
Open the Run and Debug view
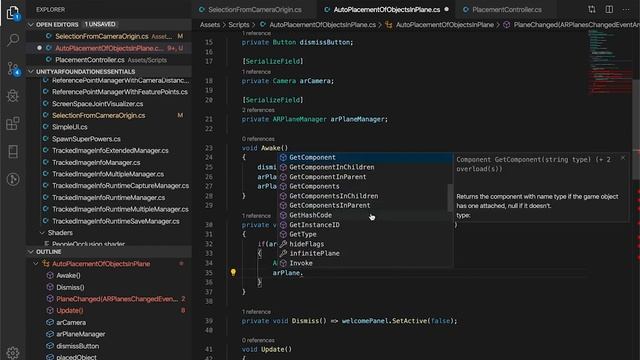coord(13,96)
